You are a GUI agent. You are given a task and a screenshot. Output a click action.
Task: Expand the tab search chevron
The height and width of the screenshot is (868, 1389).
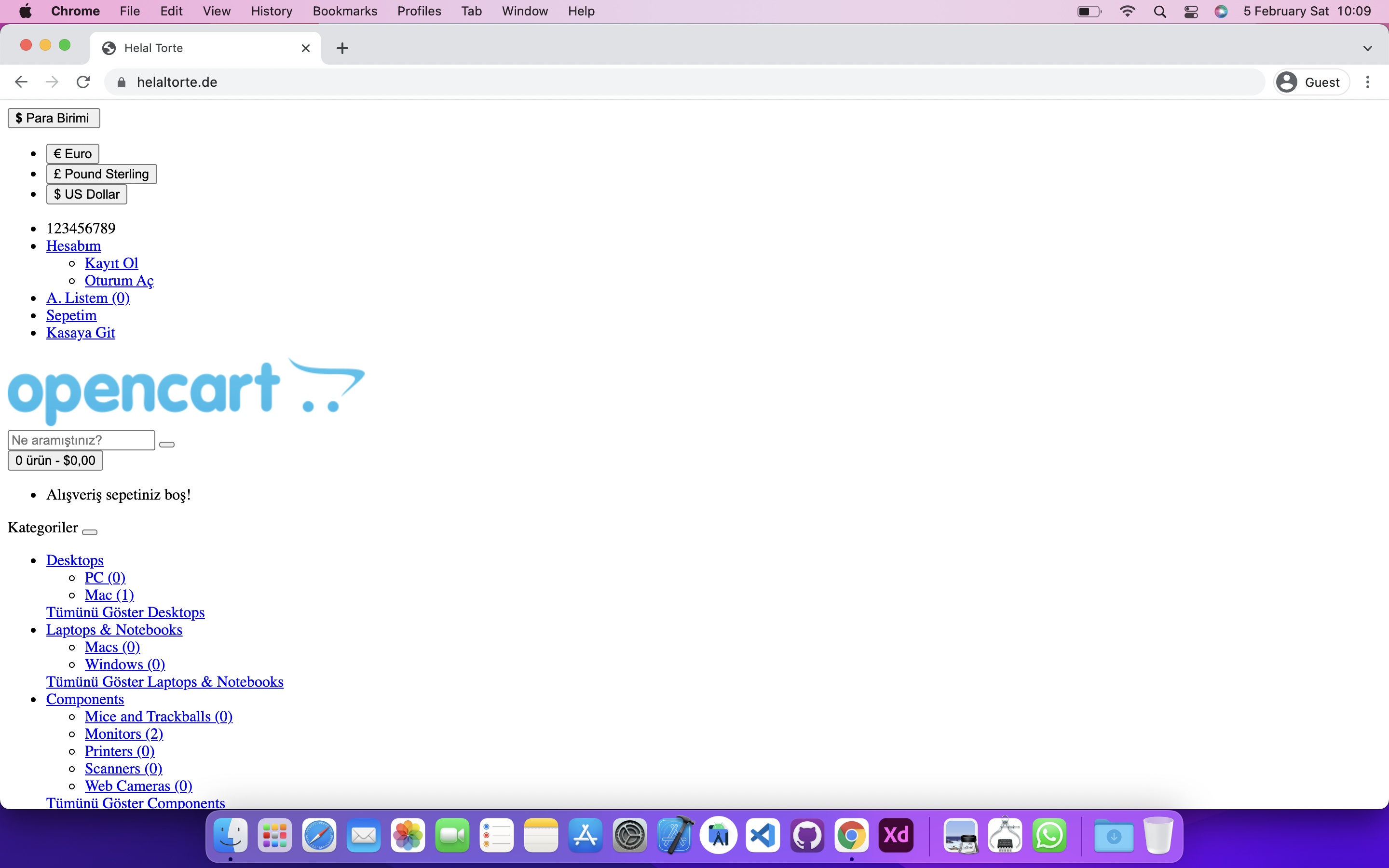[1367, 48]
